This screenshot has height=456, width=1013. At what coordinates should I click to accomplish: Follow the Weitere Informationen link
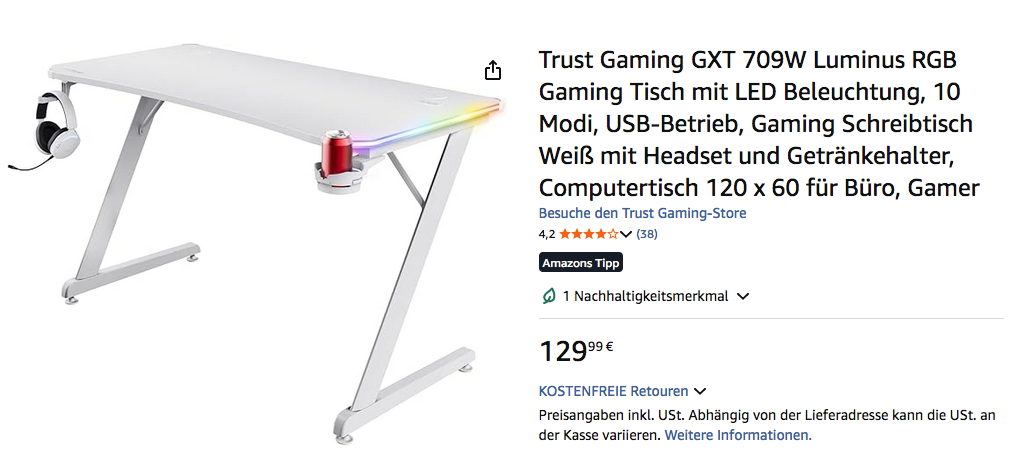coord(738,435)
